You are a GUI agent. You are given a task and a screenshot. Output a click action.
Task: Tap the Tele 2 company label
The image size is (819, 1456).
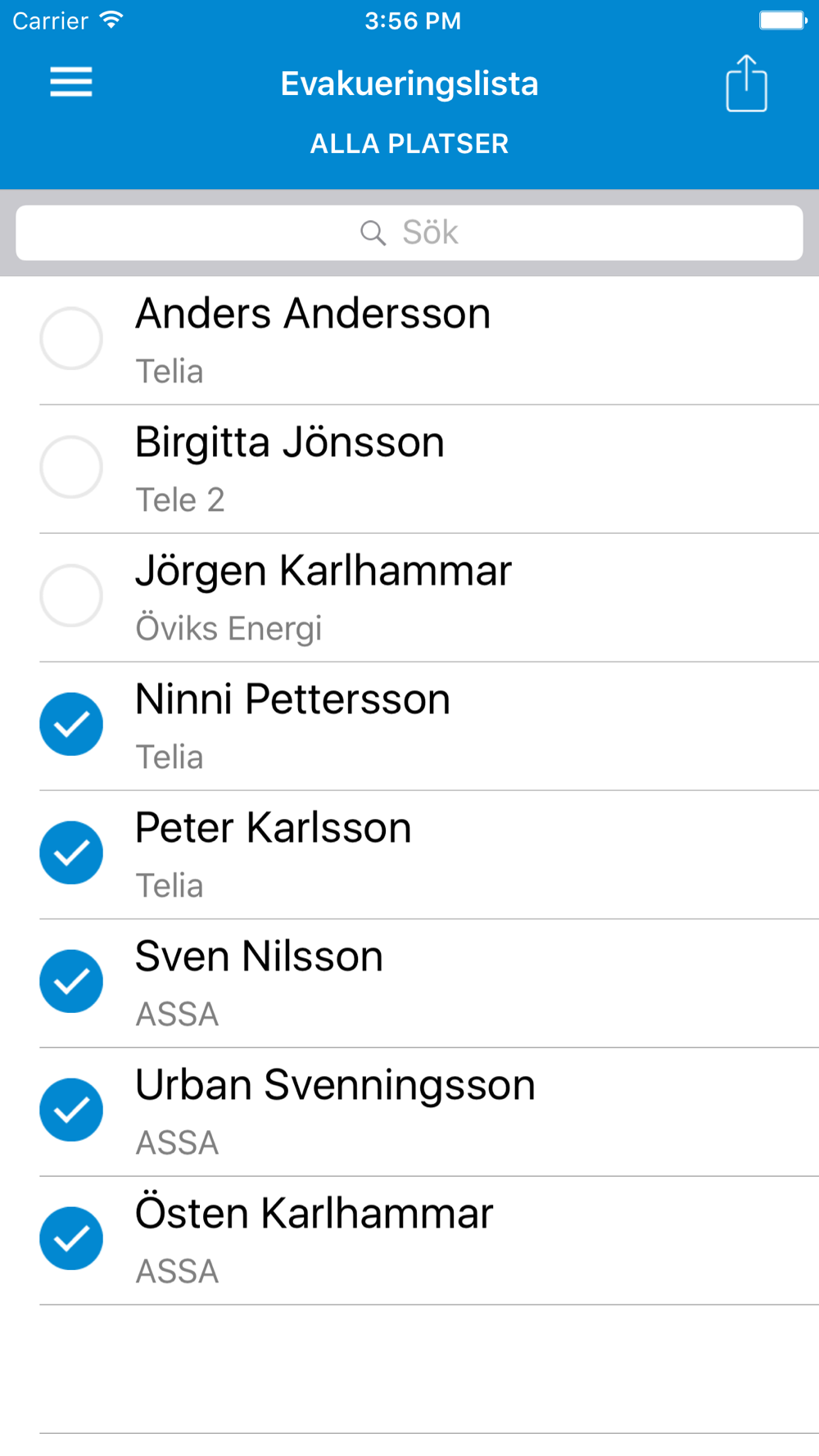click(x=180, y=500)
